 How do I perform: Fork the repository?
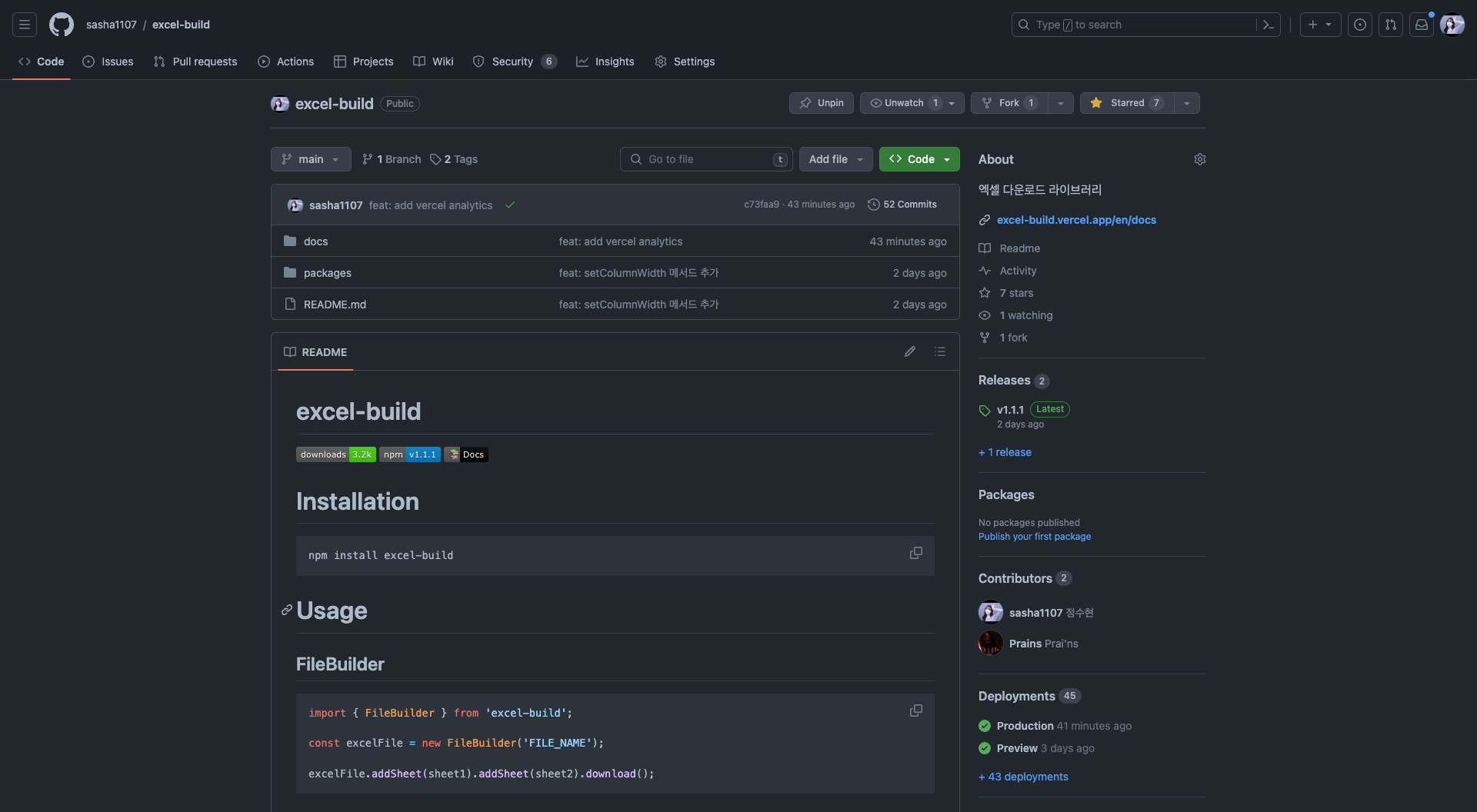(x=1009, y=103)
